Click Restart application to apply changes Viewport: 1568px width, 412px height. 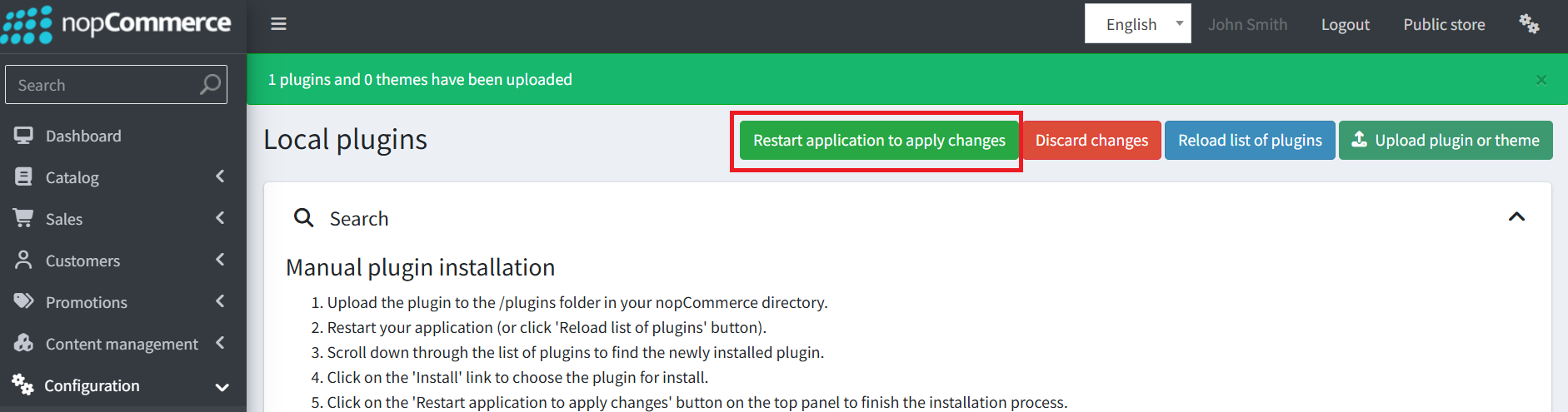pyautogui.click(x=879, y=141)
